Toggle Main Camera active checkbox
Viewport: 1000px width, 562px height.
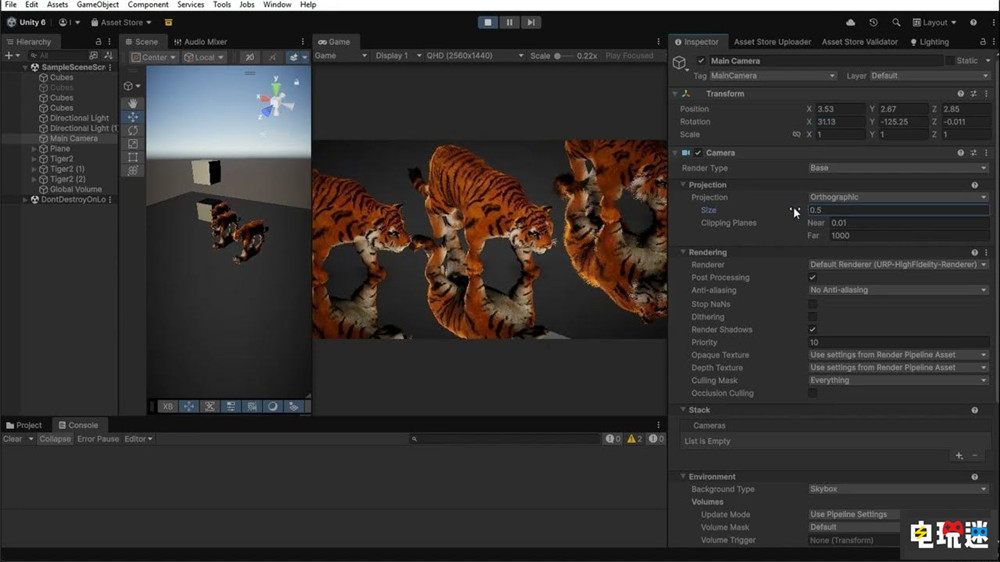pyautogui.click(x=701, y=61)
